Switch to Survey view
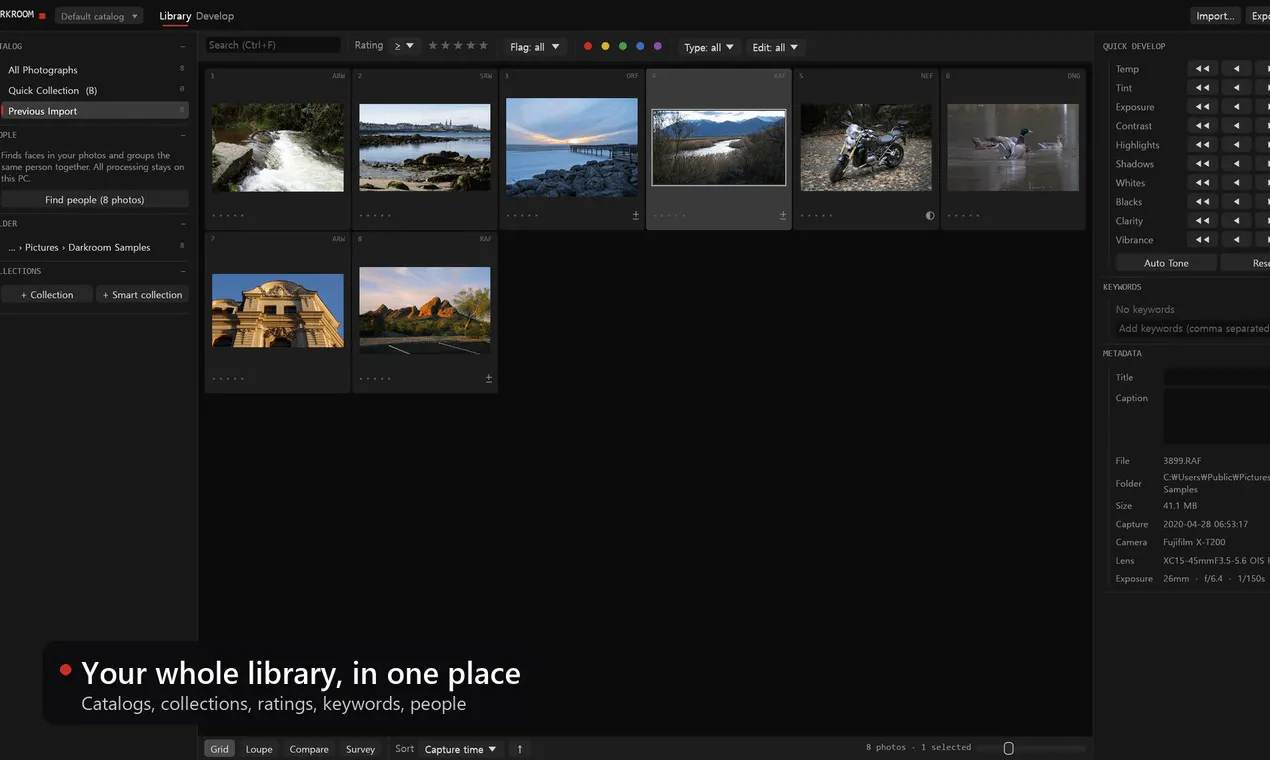 tap(361, 749)
